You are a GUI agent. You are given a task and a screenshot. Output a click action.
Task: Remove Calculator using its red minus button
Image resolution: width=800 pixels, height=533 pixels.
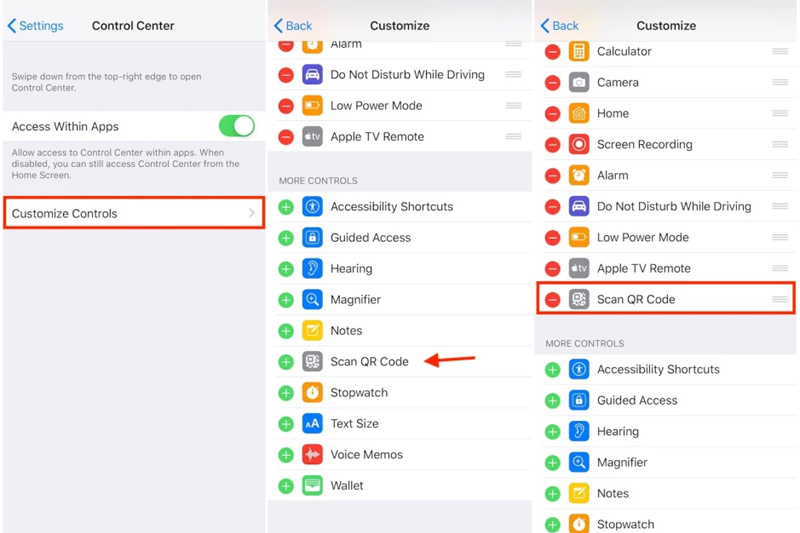pos(552,52)
